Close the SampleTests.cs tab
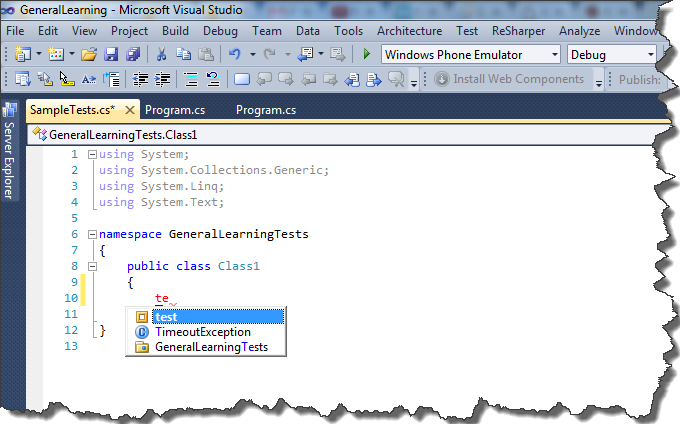Screen dimensions: 680x424 [x=130, y=110]
